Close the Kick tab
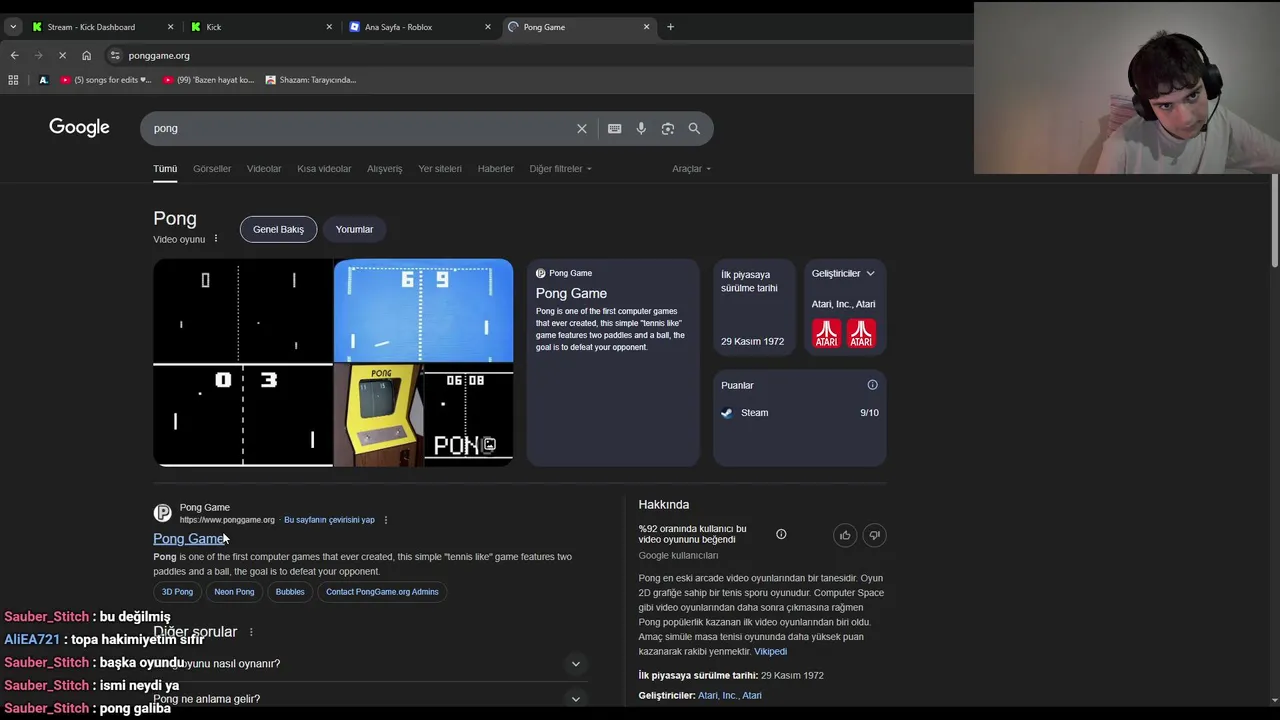1280x720 pixels. click(x=329, y=27)
